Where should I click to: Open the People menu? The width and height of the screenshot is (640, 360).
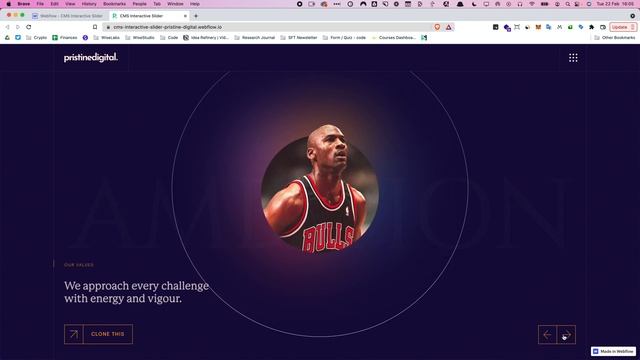click(140, 4)
